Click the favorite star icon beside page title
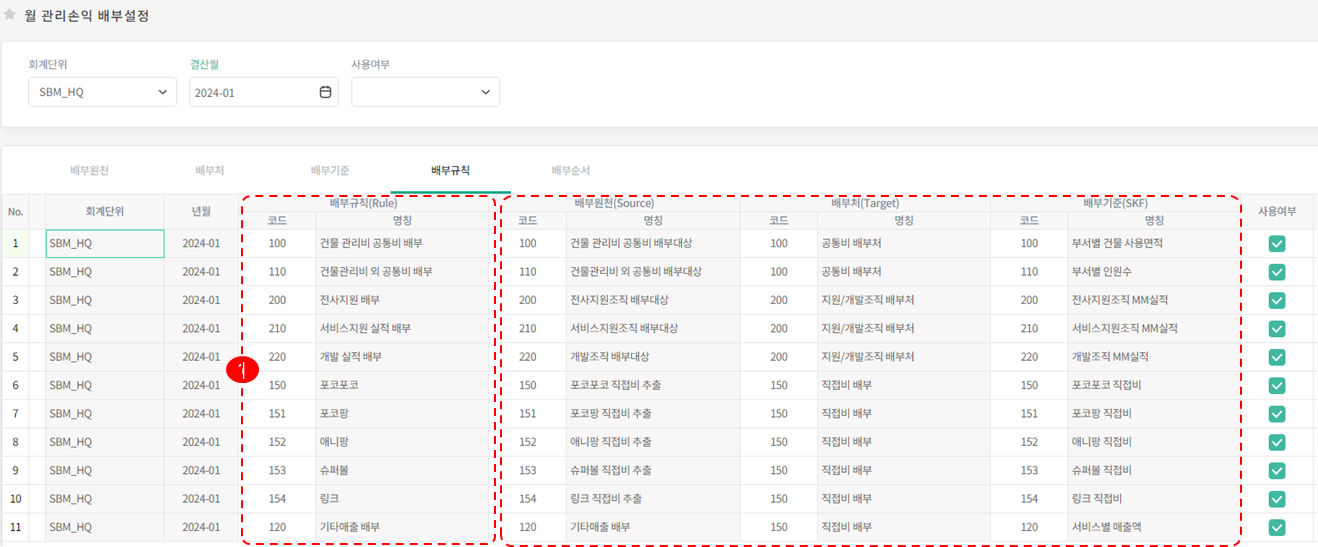Viewport: 1318px width, 547px height. pyautogui.click(x=10, y=15)
